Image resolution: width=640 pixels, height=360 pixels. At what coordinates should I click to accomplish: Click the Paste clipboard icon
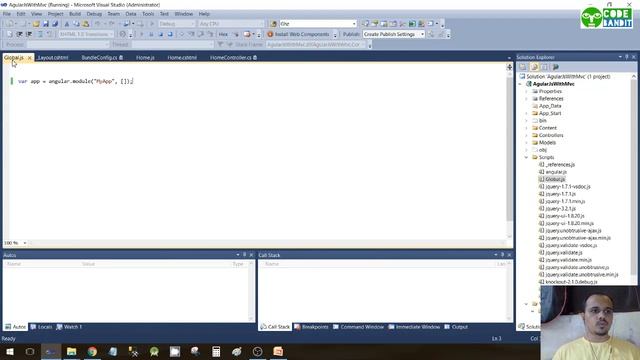tap(86, 24)
